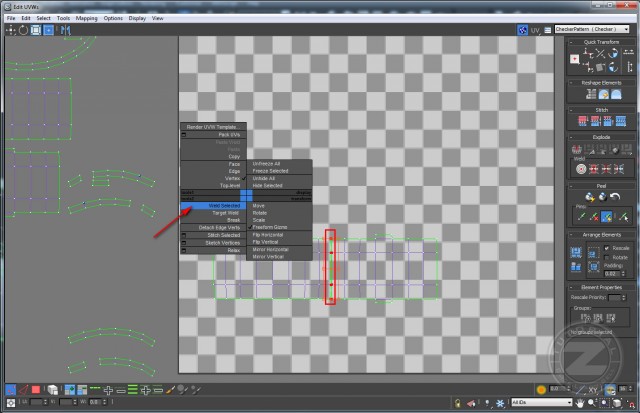This screenshot has height=413, width=640.
Task: Click the Freeform mode icon in top toolbar
Action: 49,31
